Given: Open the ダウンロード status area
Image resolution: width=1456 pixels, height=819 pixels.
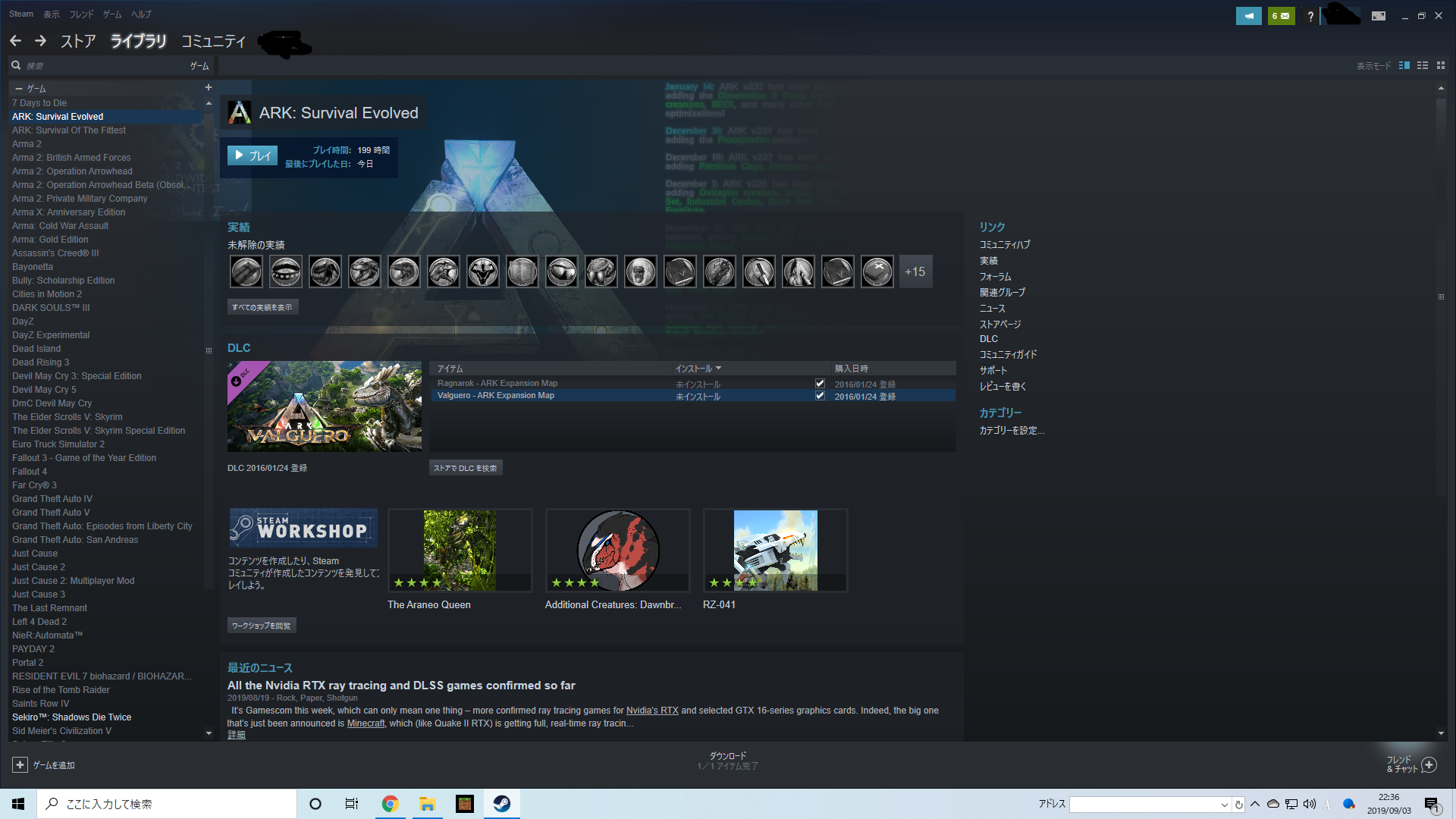Looking at the screenshot, I should pyautogui.click(x=728, y=761).
